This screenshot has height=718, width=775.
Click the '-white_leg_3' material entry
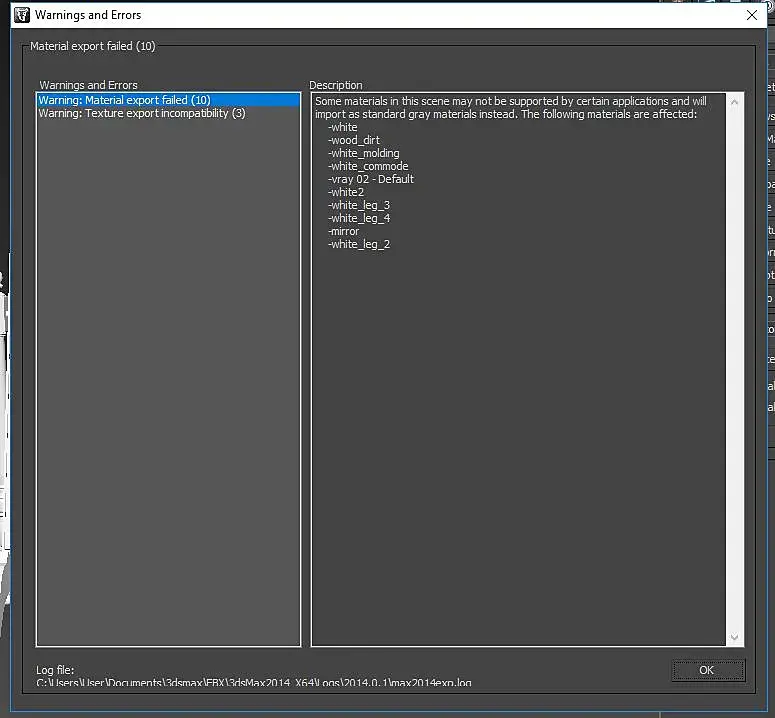coord(359,205)
